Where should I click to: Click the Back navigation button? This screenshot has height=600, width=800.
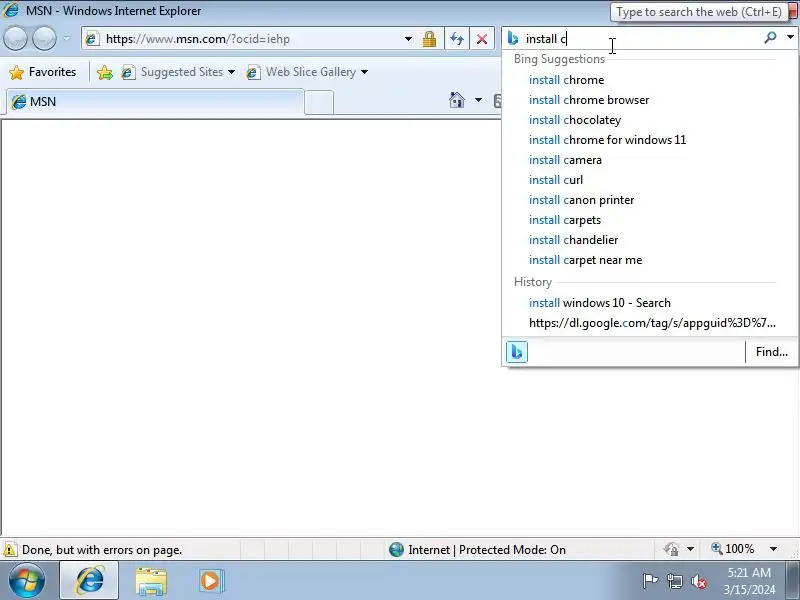pyautogui.click(x=15, y=39)
